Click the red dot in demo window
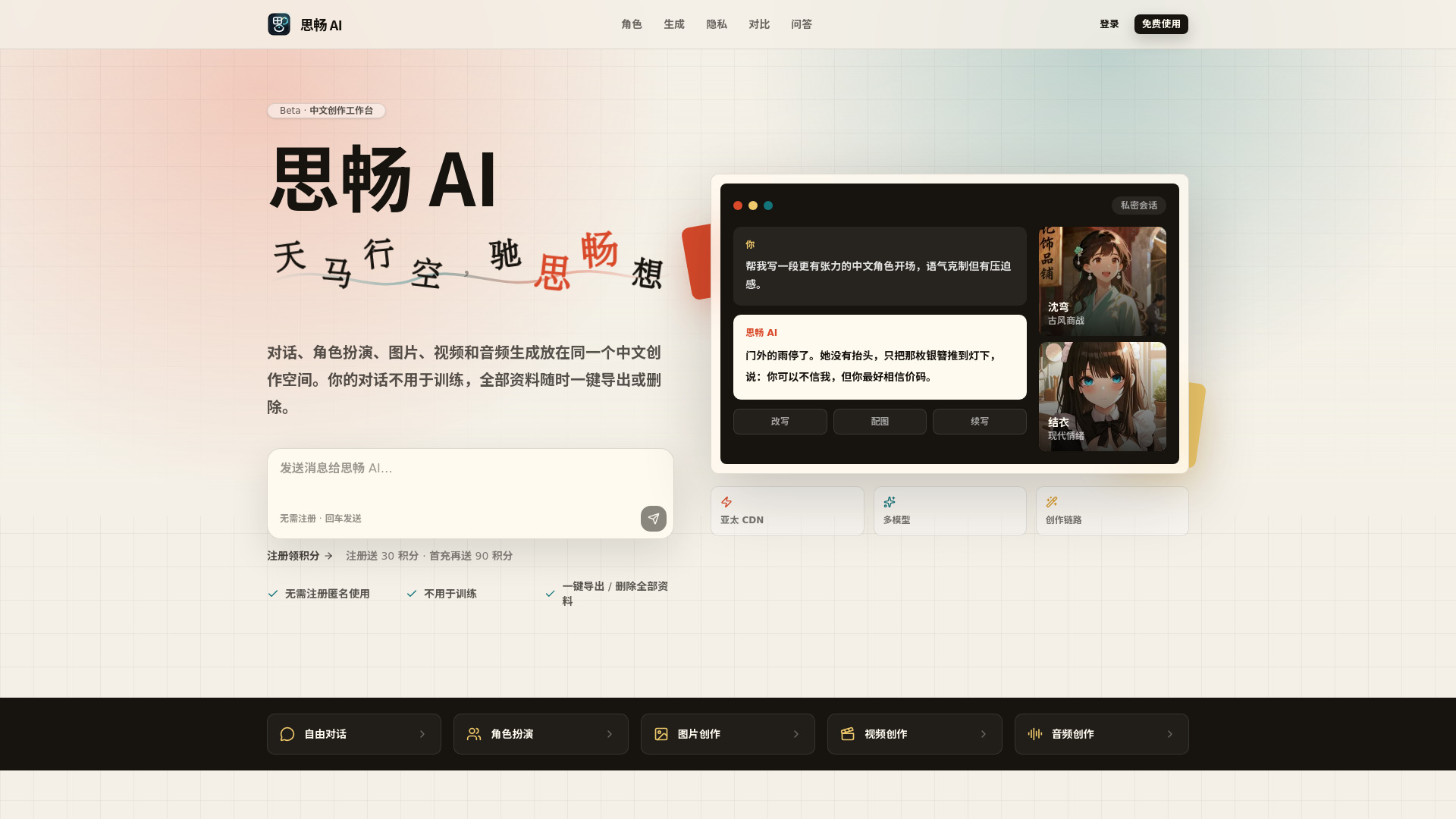 (x=738, y=206)
